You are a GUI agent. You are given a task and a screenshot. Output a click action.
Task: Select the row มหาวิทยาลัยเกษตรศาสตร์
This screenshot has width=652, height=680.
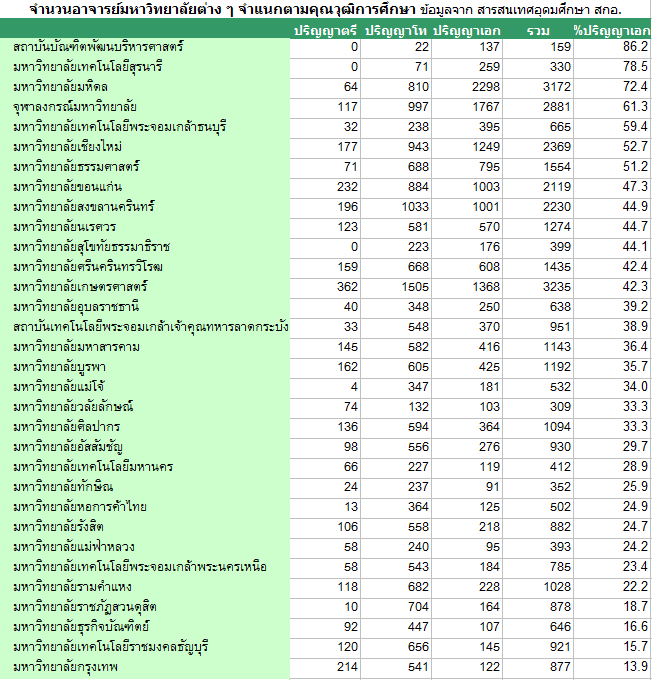[x=325, y=287]
